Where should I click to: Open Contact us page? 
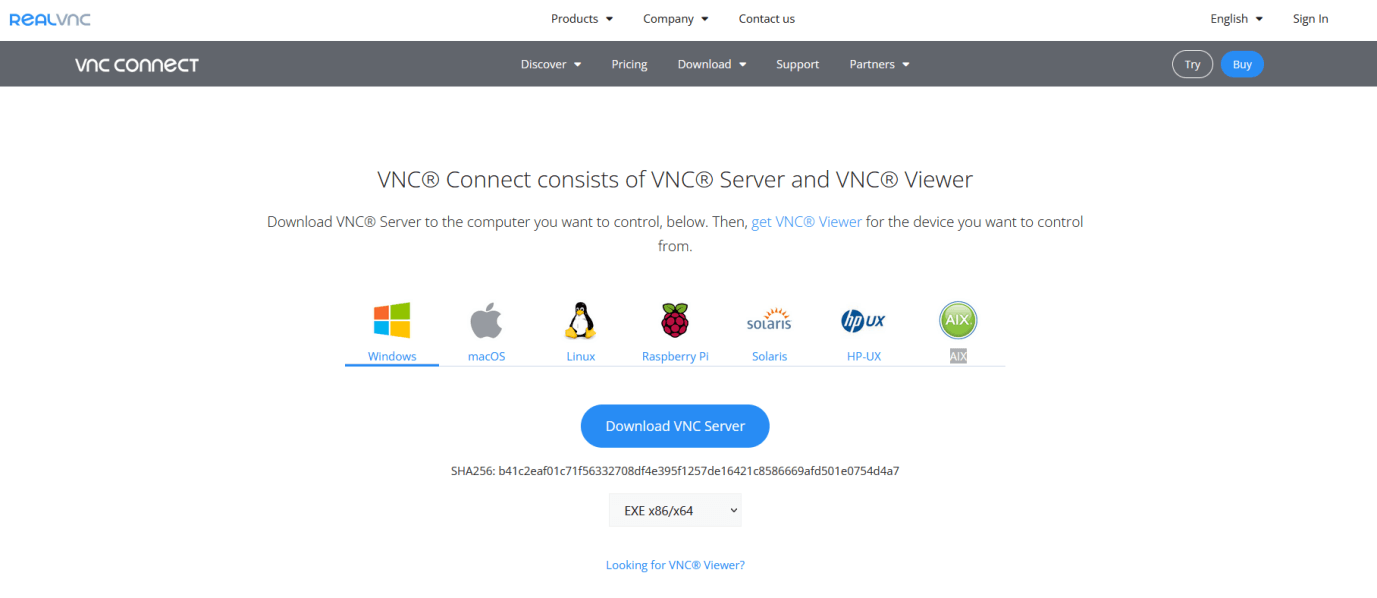(767, 19)
